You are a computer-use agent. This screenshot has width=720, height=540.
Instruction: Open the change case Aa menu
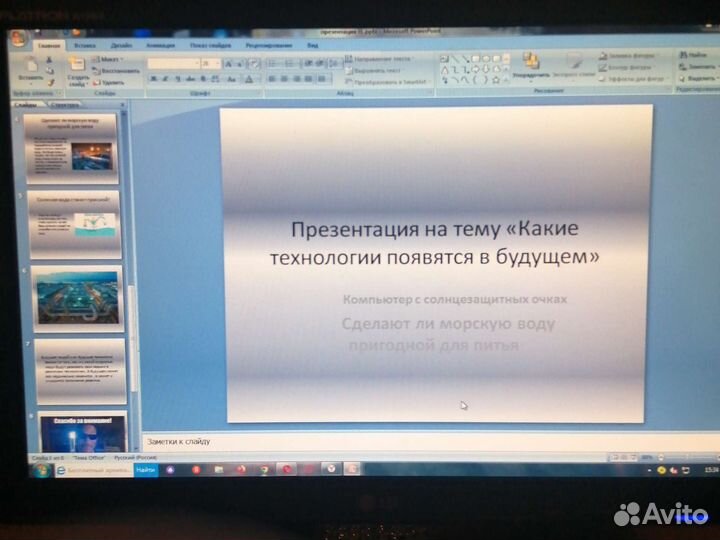click(232, 79)
